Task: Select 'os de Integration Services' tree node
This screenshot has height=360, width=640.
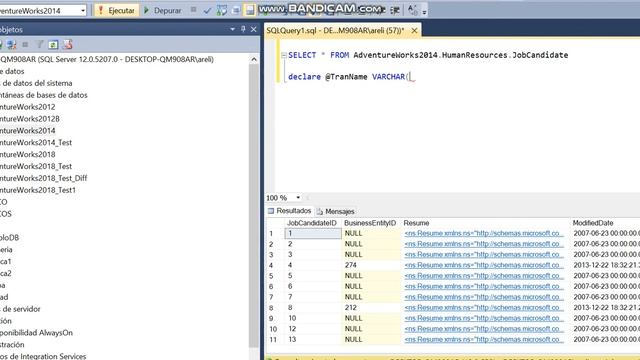Action: pyautogui.click(x=43, y=356)
